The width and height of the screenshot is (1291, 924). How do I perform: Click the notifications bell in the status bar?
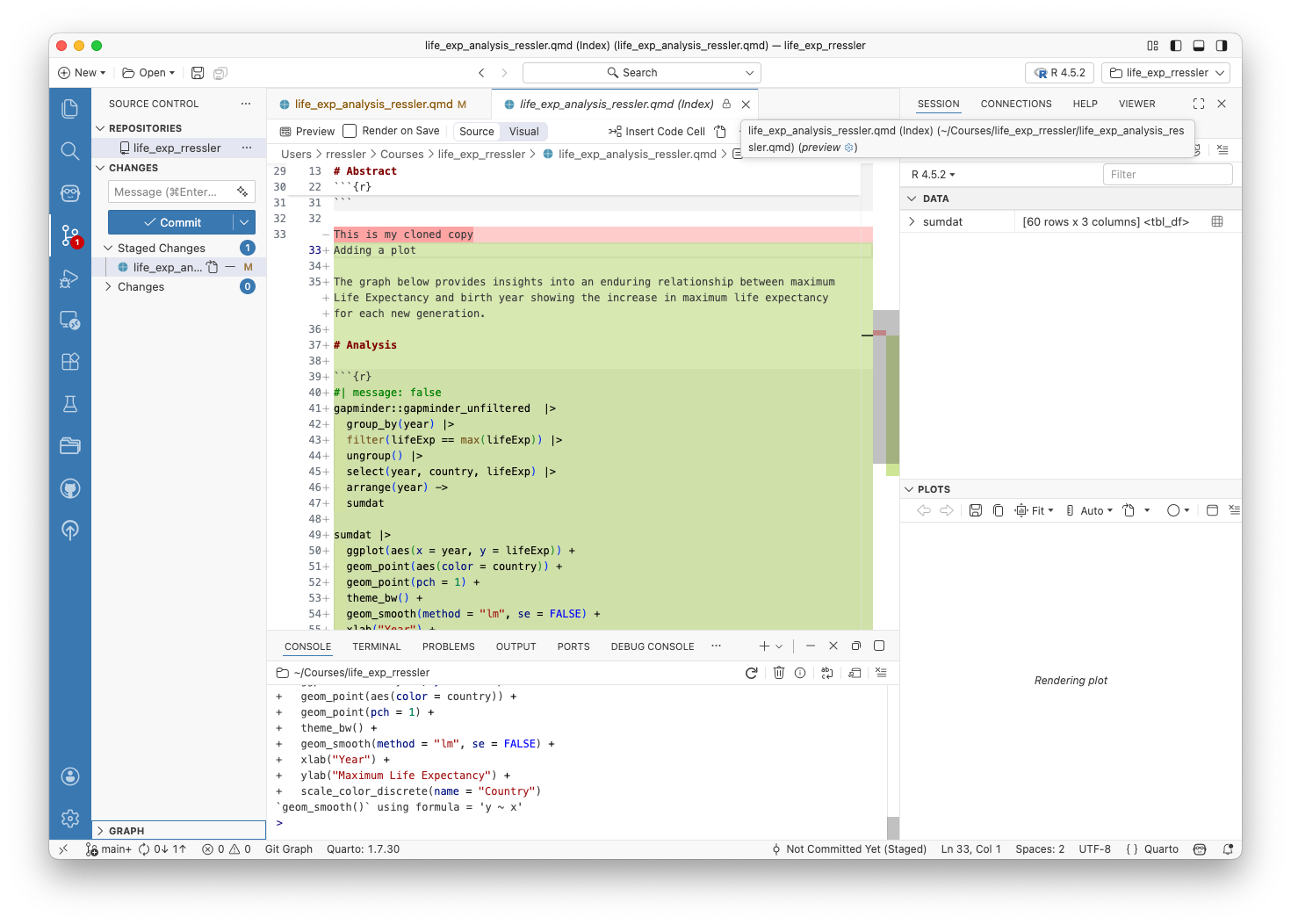tap(1227, 849)
